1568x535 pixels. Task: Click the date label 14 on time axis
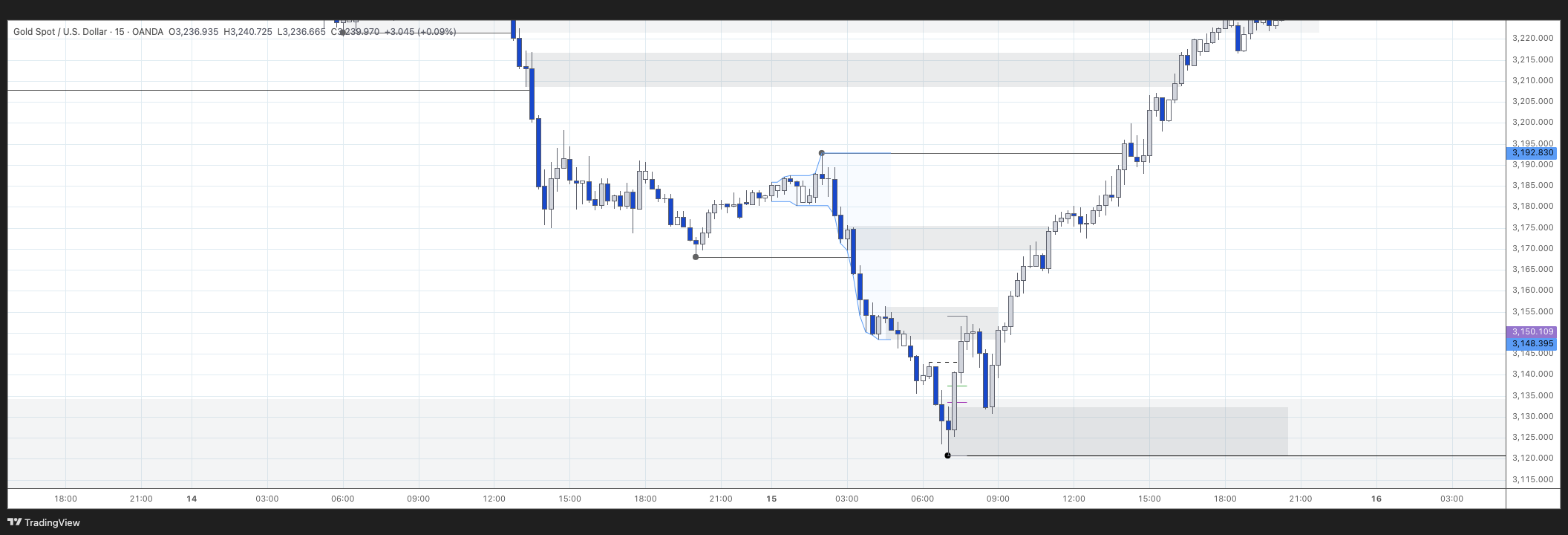[x=192, y=499]
